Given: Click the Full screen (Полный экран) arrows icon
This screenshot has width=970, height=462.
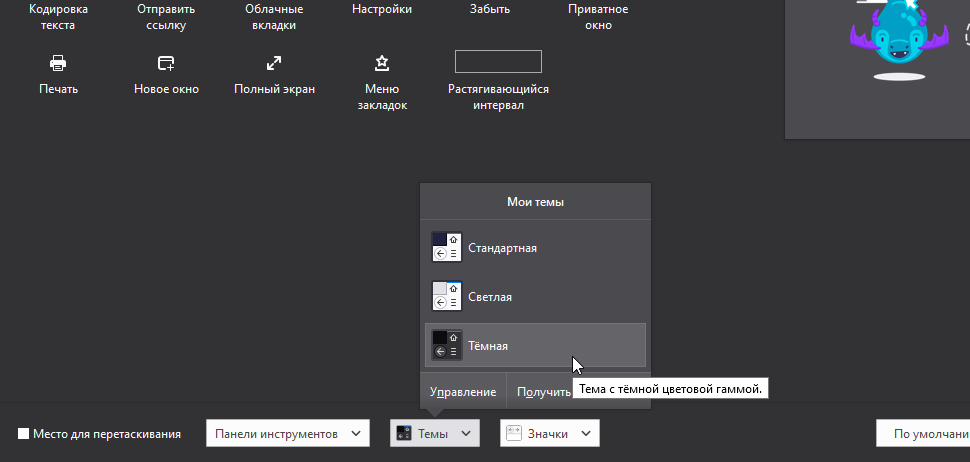Looking at the screenshot, I should pos(274,62).
